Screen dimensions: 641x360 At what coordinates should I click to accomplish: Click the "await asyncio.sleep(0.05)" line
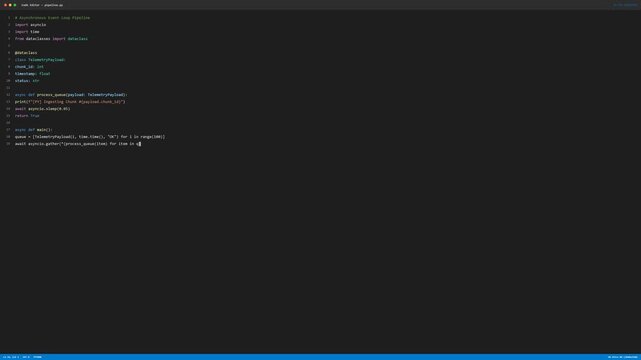[x=43, y=109]
